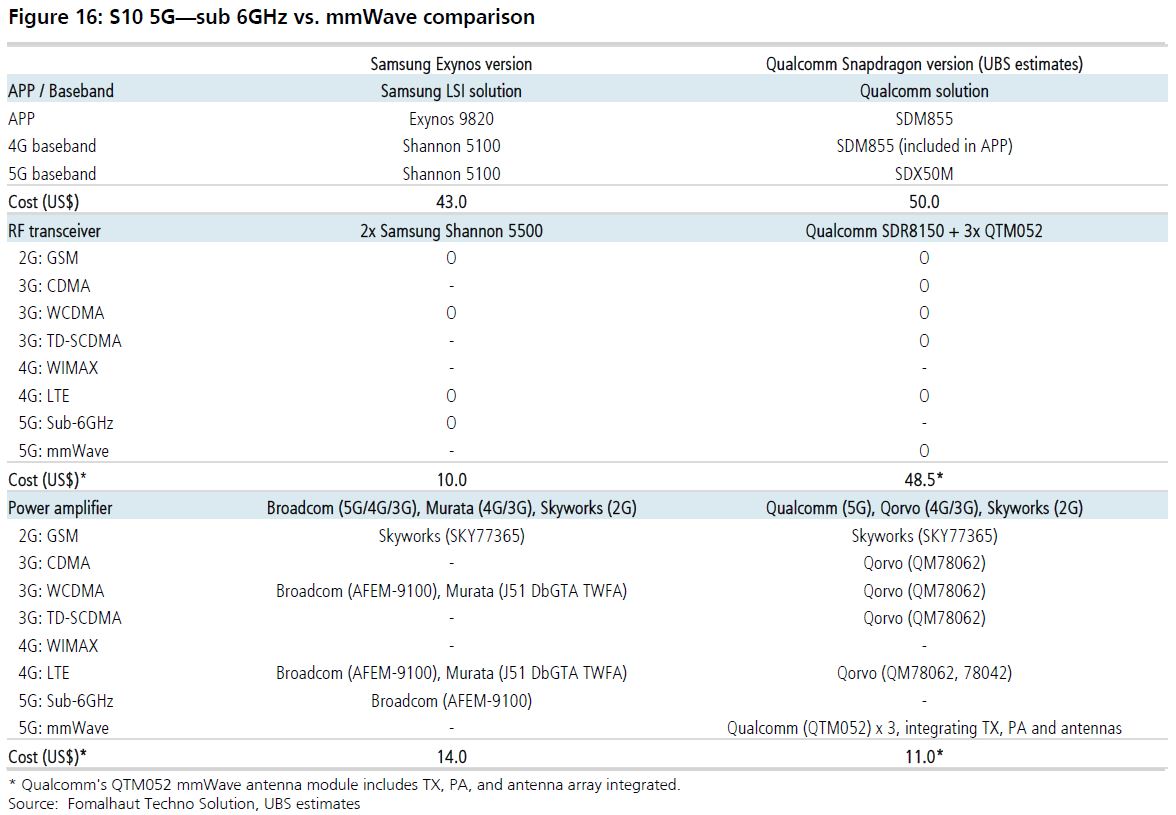Click power amplifier cost value '14.0'

point(452,757)
